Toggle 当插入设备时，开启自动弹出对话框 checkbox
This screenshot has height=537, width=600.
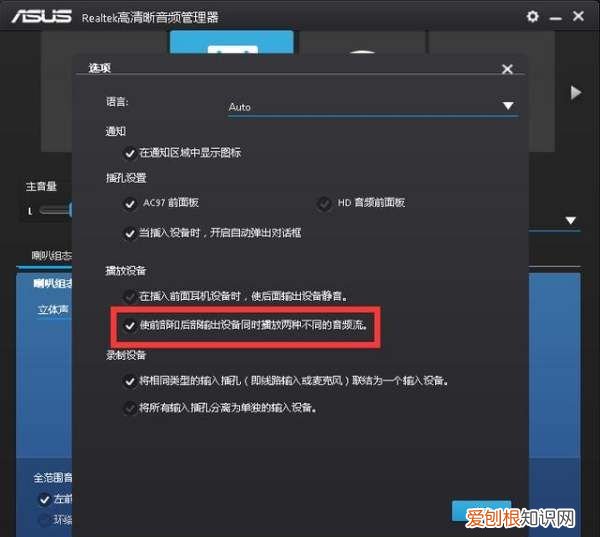click(x=130, y=233)
